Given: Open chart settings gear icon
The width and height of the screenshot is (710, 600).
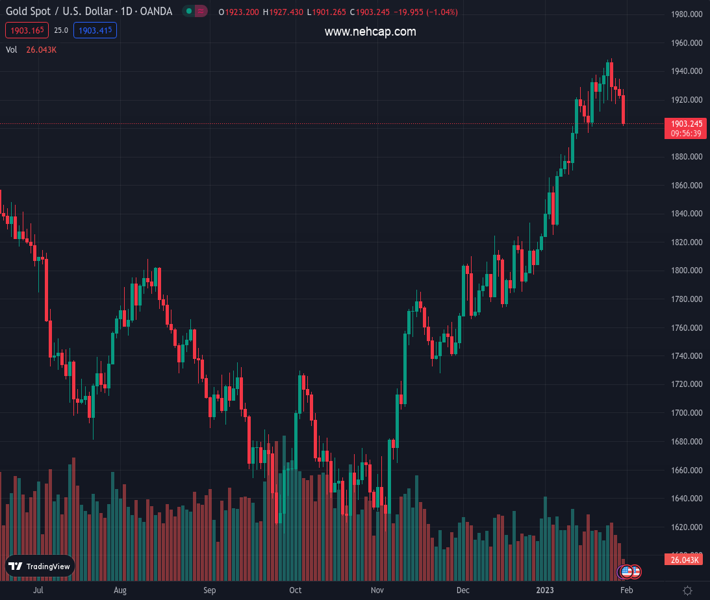Looking at the screenshot, I should click(687, 591).
